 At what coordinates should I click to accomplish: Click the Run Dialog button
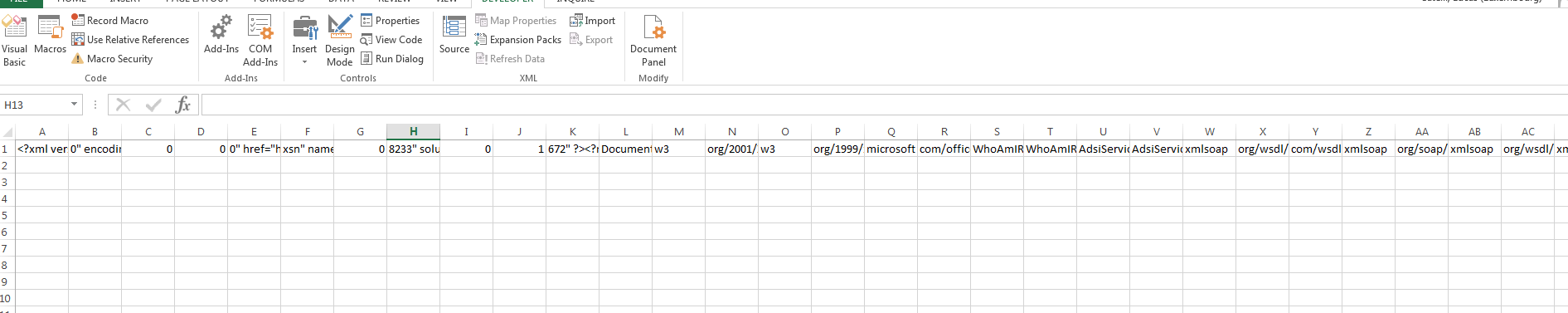(x=392, y=59)
